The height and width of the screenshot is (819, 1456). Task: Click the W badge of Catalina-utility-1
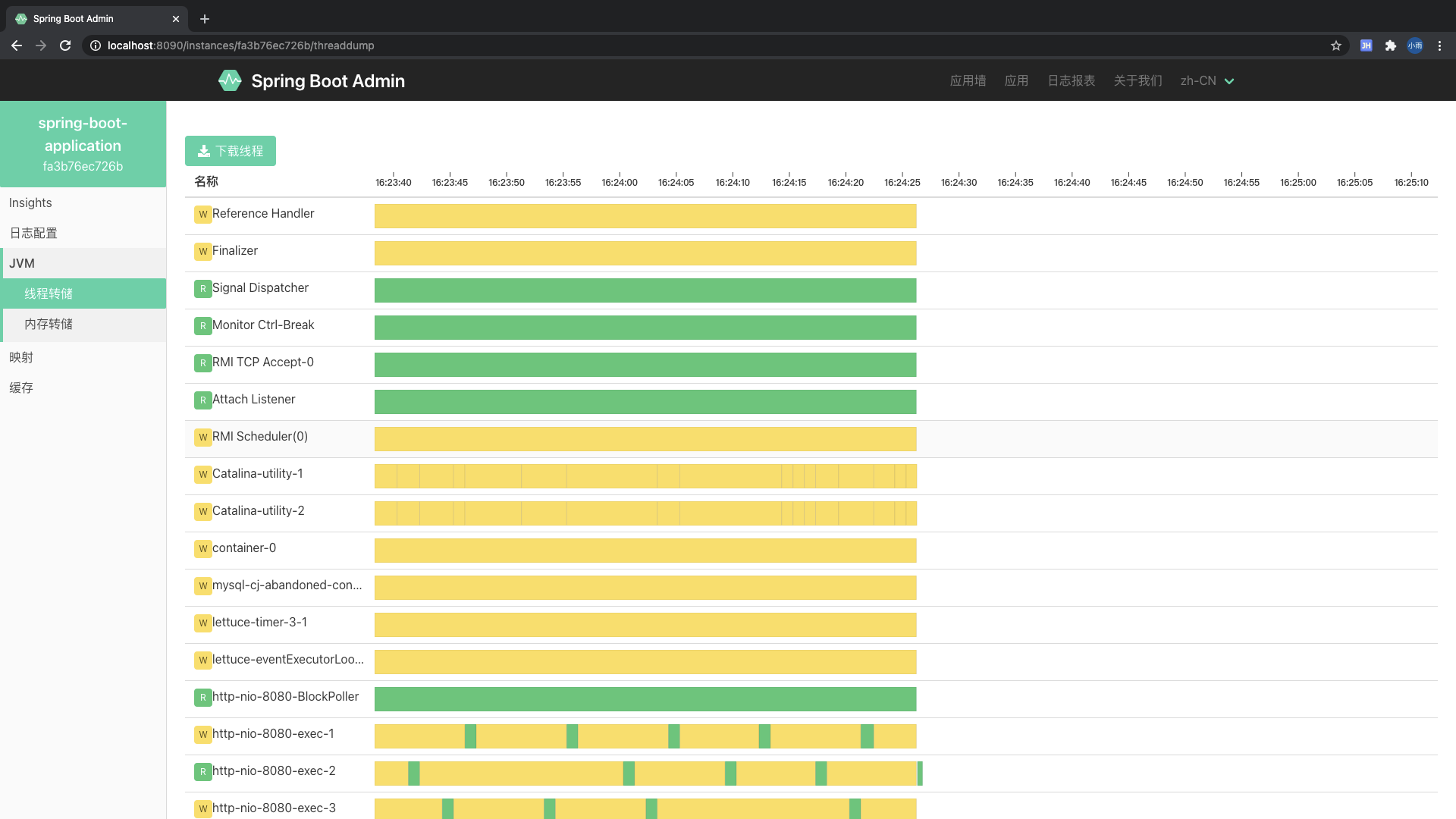(x=202, y=475)
